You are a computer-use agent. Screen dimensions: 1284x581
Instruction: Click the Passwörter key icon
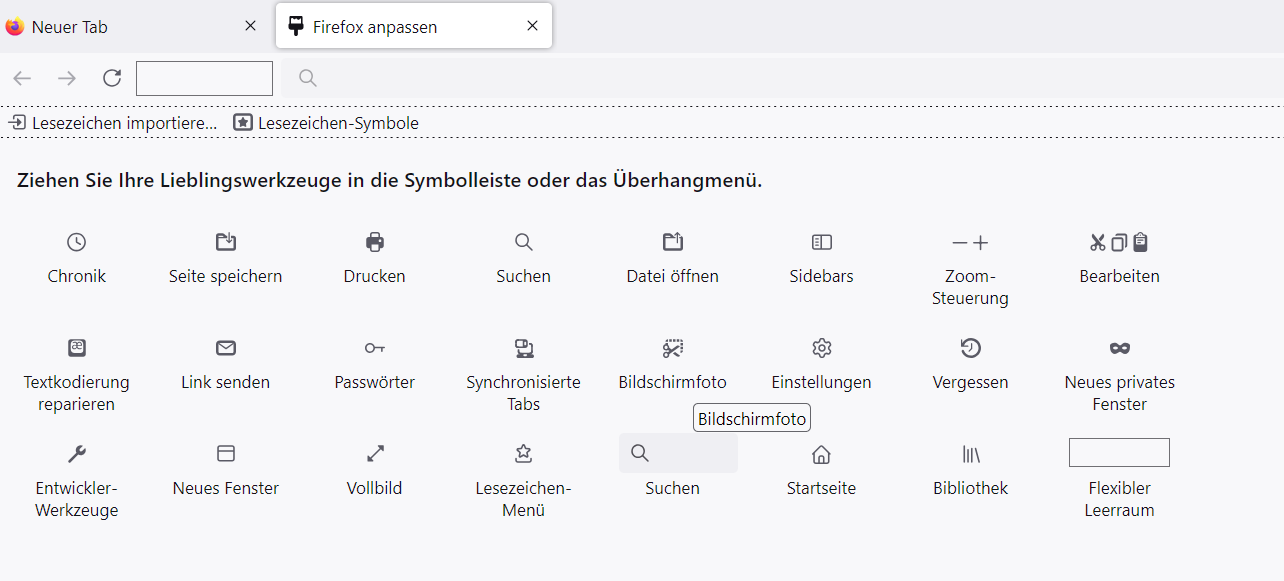375,348
